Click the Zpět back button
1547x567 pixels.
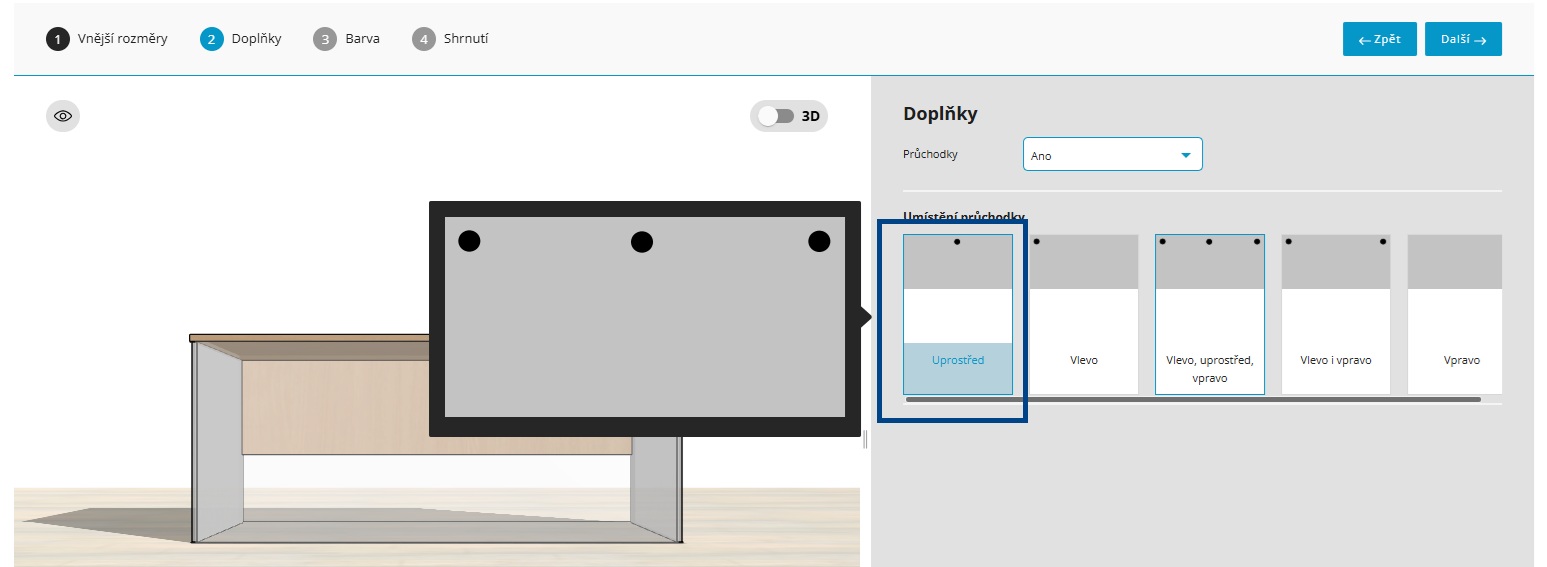click(x=1379, y=39)
